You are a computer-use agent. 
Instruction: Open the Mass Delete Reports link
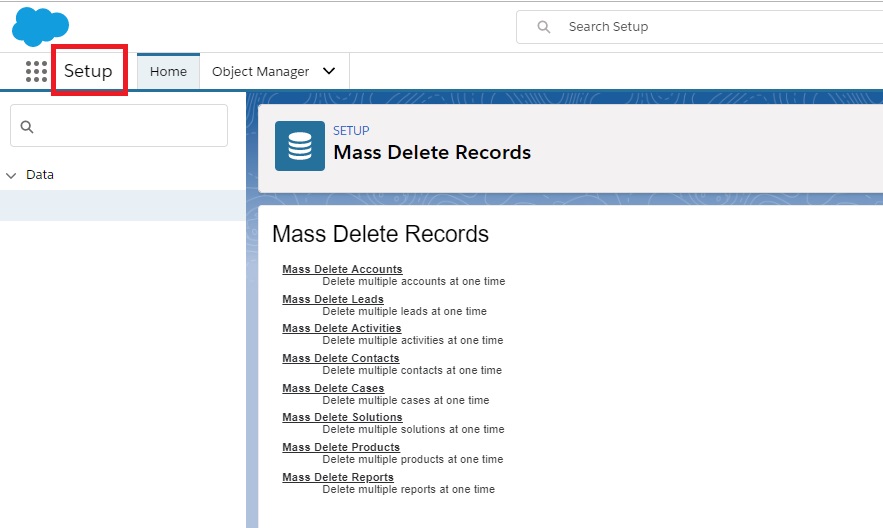point(337,477)
